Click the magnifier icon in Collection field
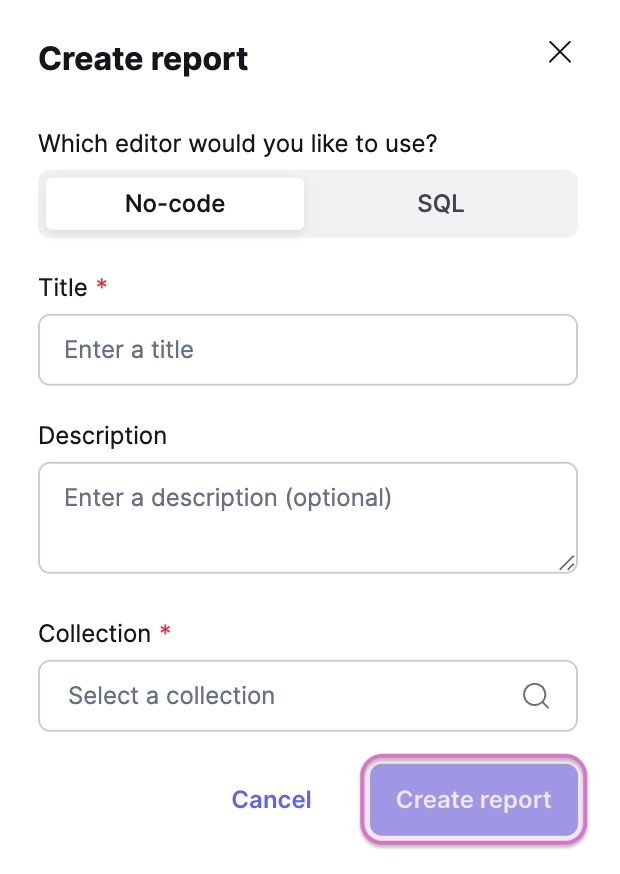 tap(536, 696)
